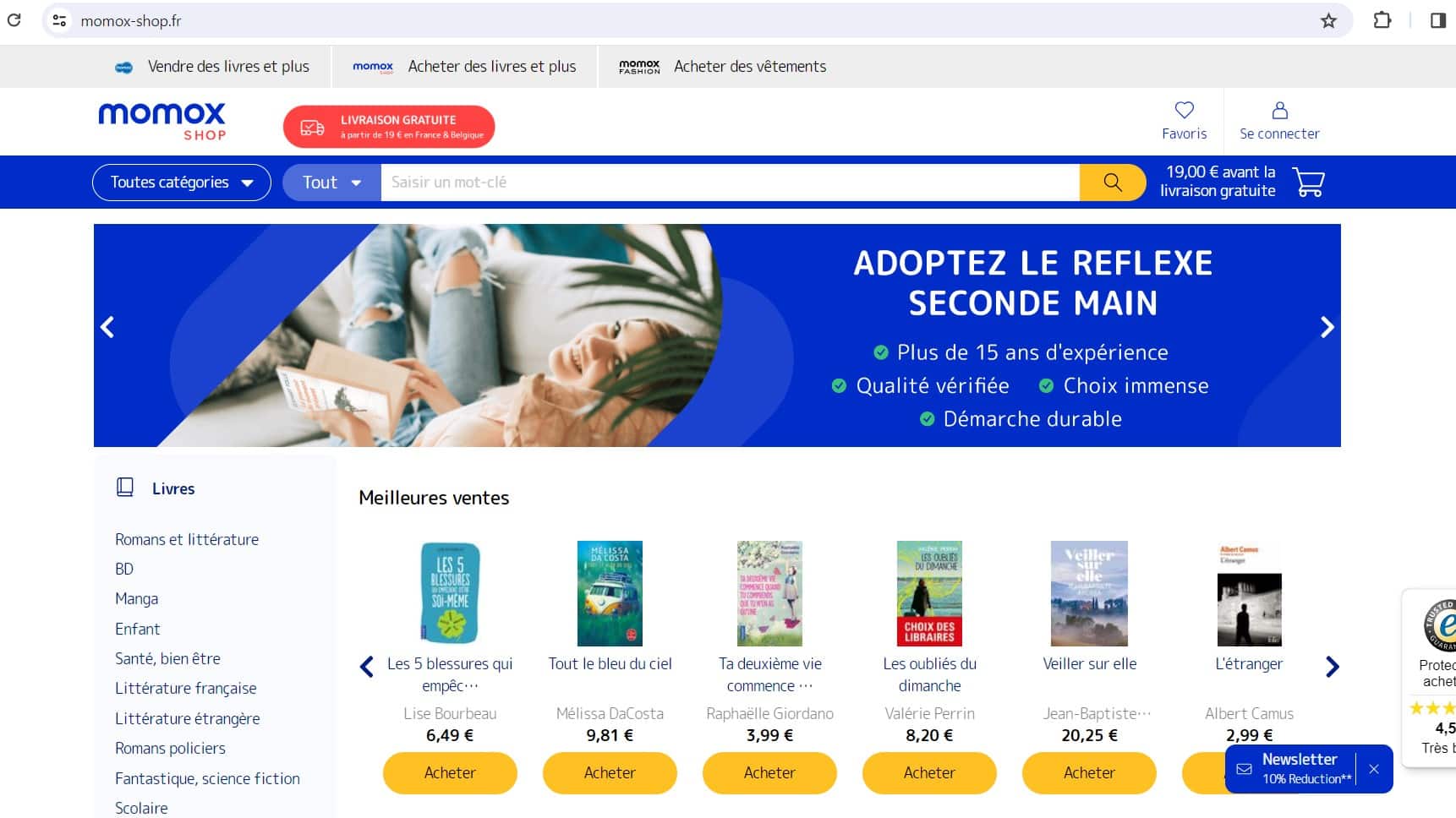
Task: Show next bestsellers with right chevron
Action: 1333,667
